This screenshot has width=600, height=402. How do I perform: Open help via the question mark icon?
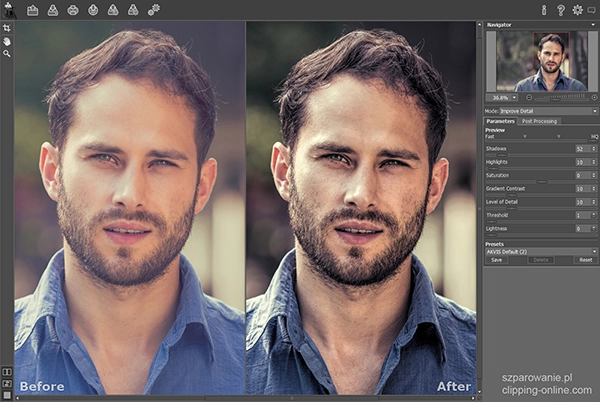pos(561,10)
